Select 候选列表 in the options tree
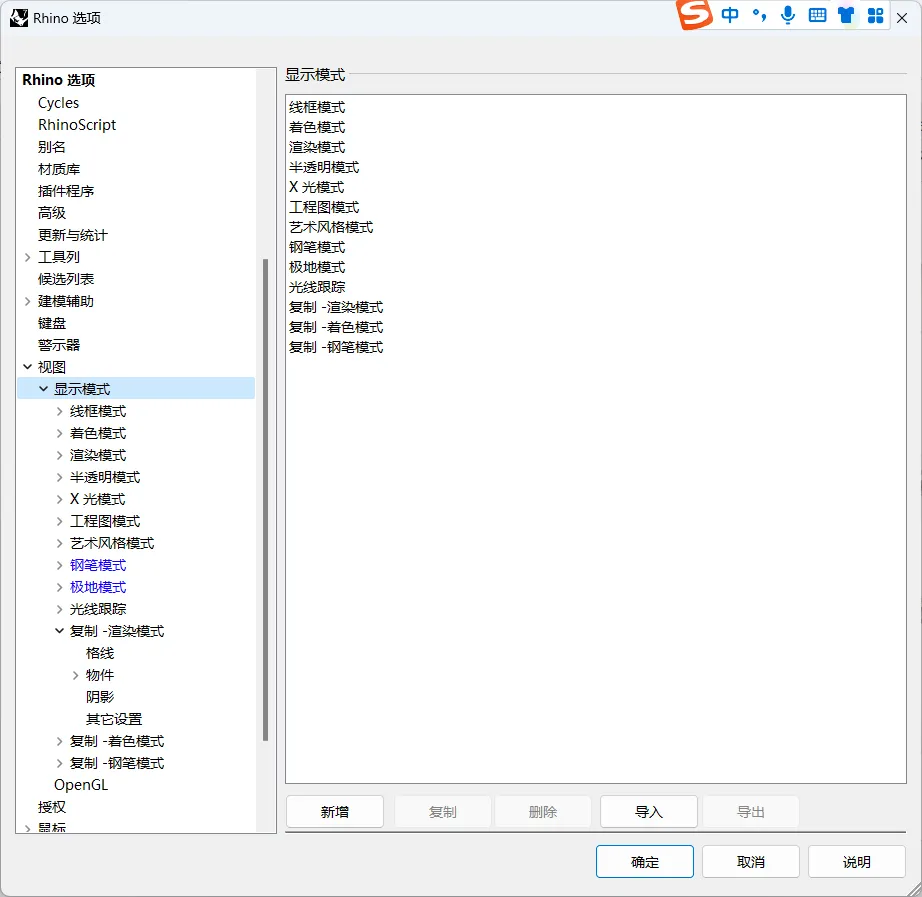The height and width of the screenshot is (897, 922). click(x=66, y=279)
